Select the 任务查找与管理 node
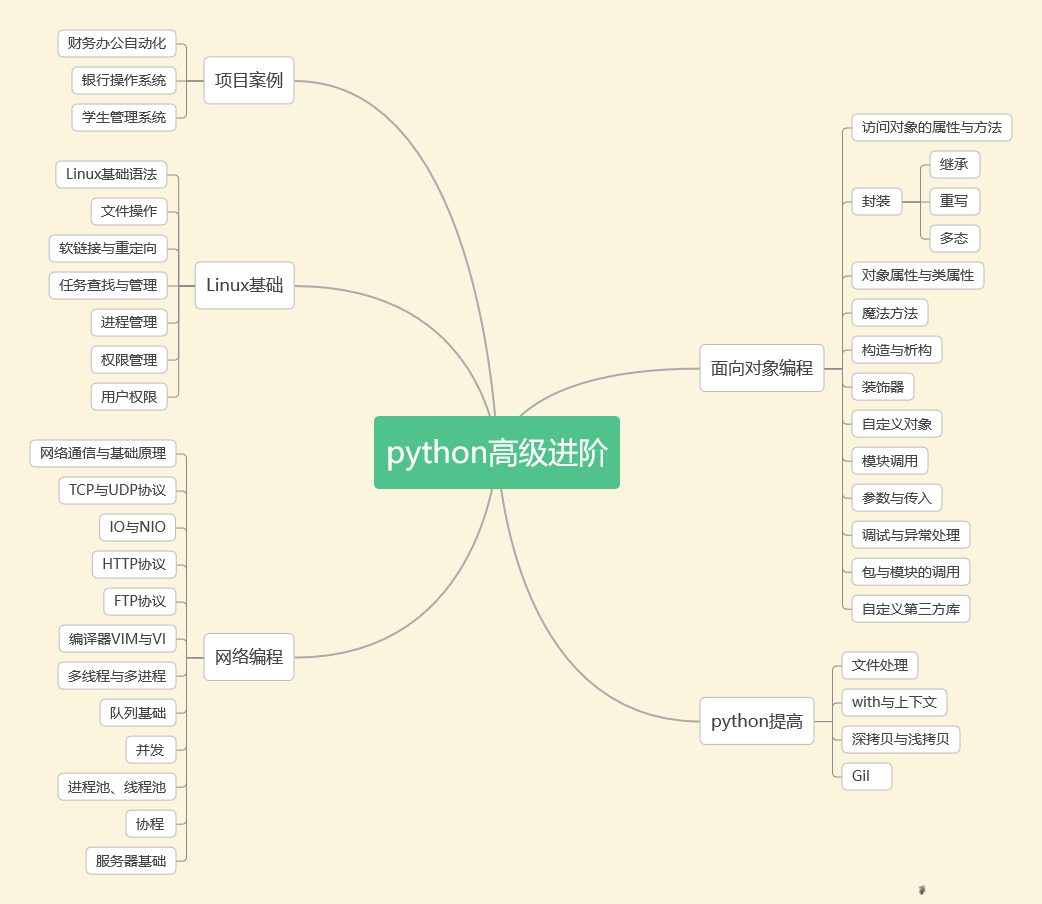Viewport: 1042px width, 904px height. point(108,285)
